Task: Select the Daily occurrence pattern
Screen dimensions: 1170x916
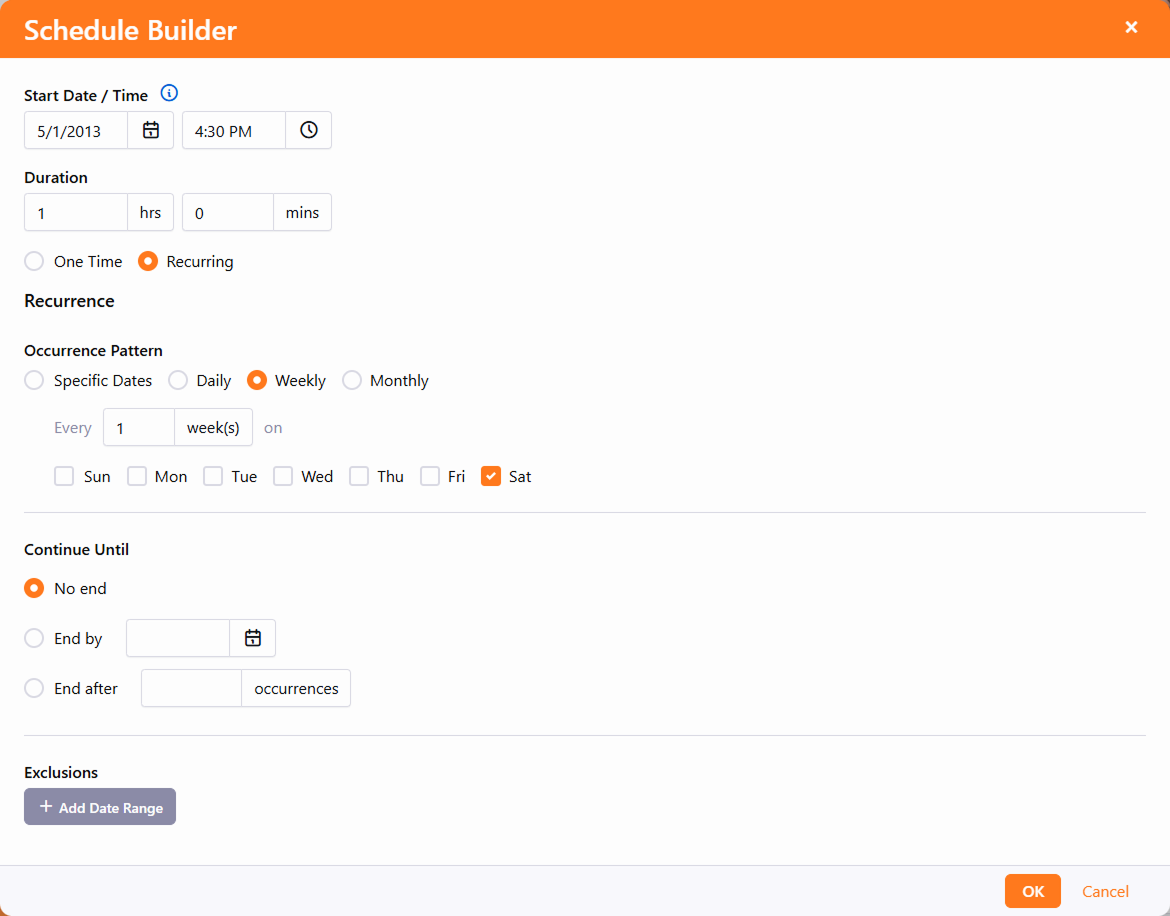Action: [x=178, y=380]
